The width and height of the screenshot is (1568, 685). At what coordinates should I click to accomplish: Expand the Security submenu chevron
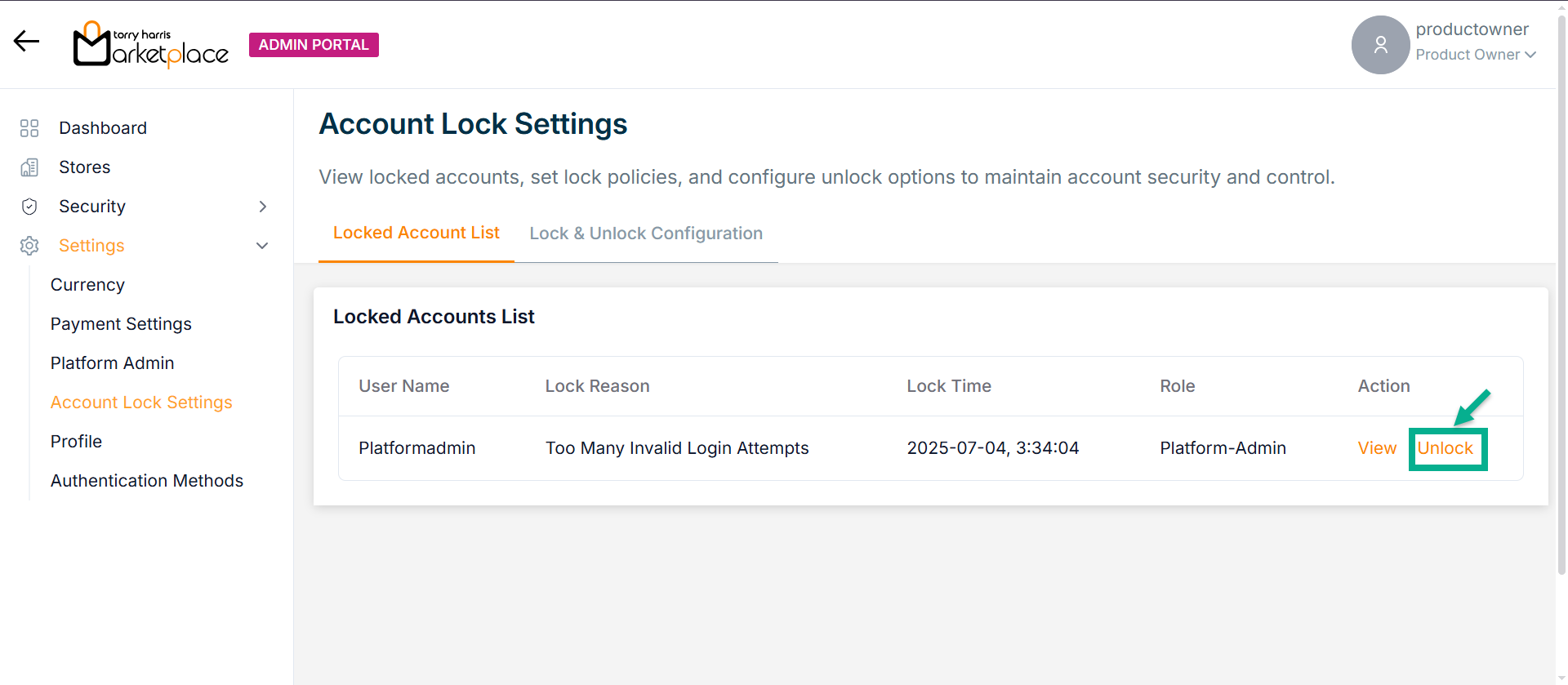click(x=263, y=207)
